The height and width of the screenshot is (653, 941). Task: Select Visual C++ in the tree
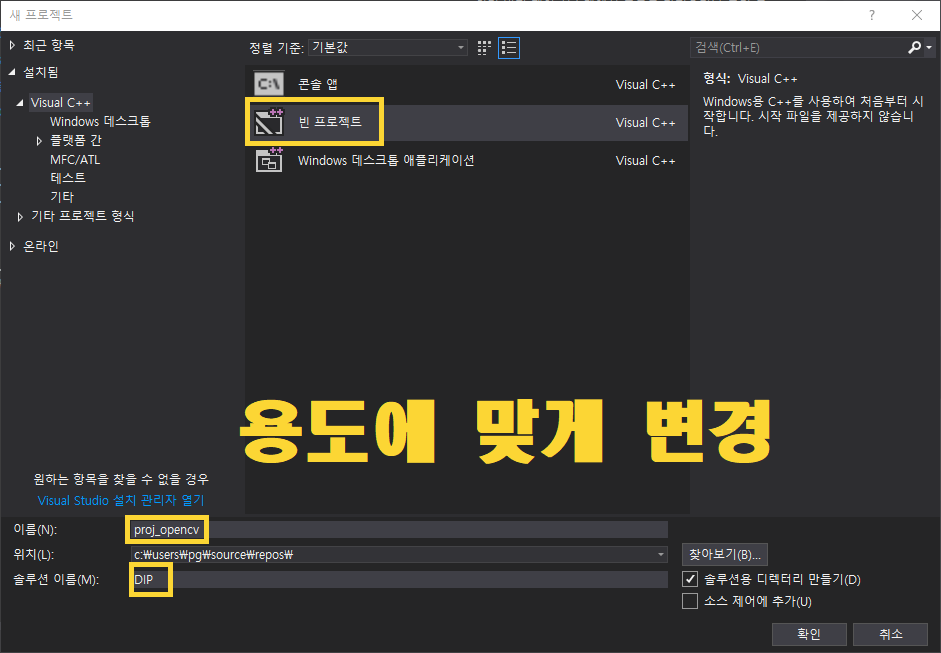[x=61, y=103]
